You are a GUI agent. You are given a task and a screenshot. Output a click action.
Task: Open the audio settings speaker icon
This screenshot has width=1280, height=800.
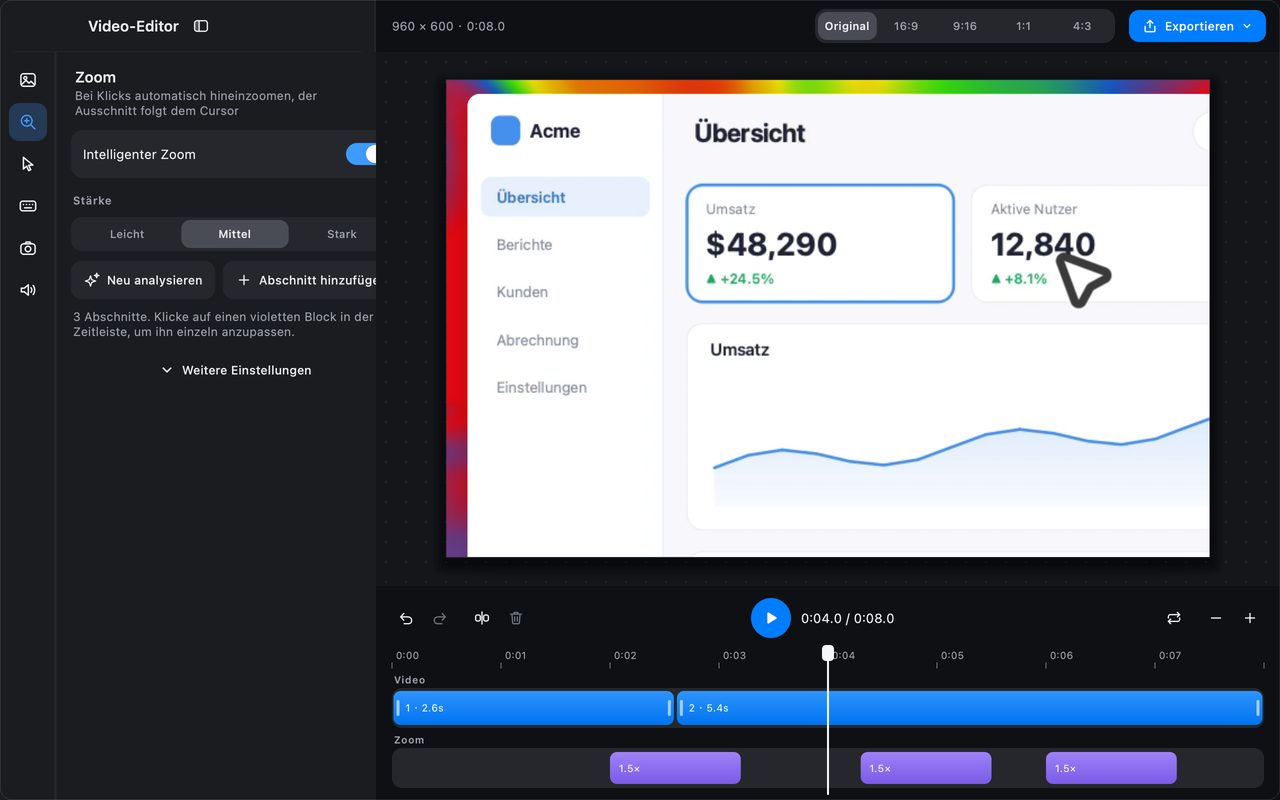[x=28, y=290]
